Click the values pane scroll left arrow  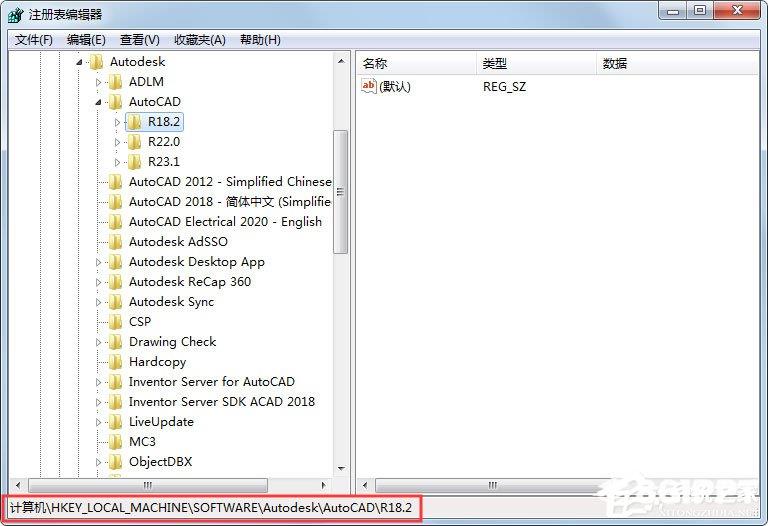point(365,485)
